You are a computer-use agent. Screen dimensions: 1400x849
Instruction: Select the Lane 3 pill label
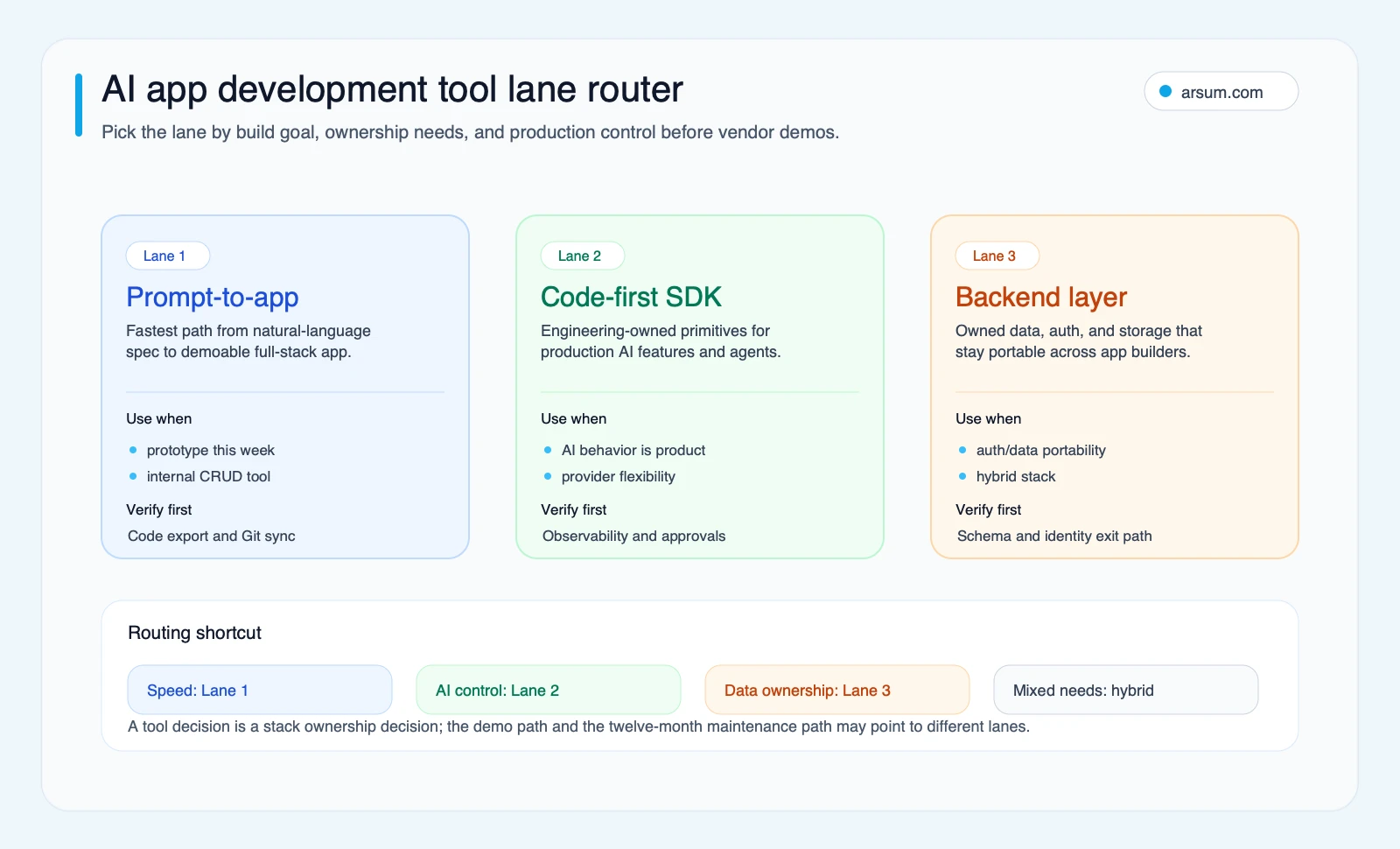[x=997, y=256]
